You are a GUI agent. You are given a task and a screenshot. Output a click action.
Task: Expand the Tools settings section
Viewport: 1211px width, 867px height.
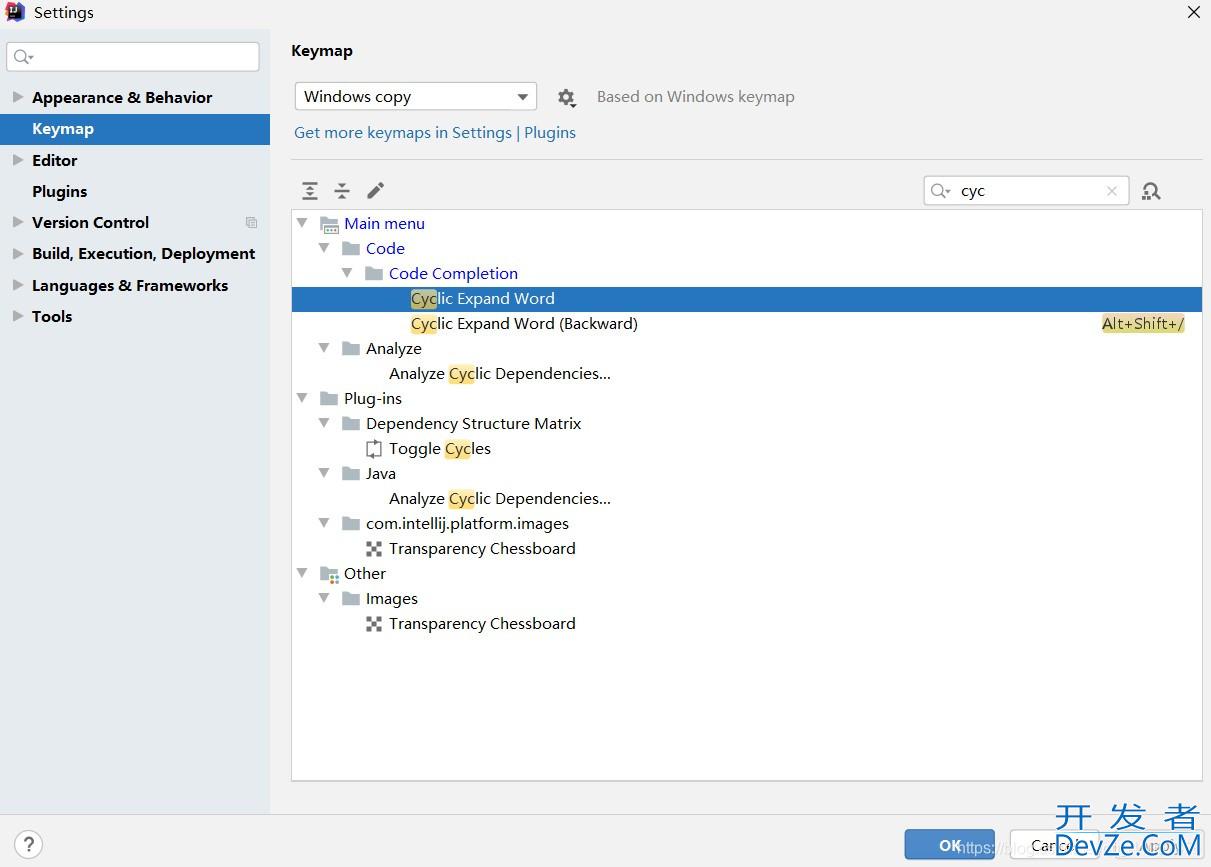[17, 316]
